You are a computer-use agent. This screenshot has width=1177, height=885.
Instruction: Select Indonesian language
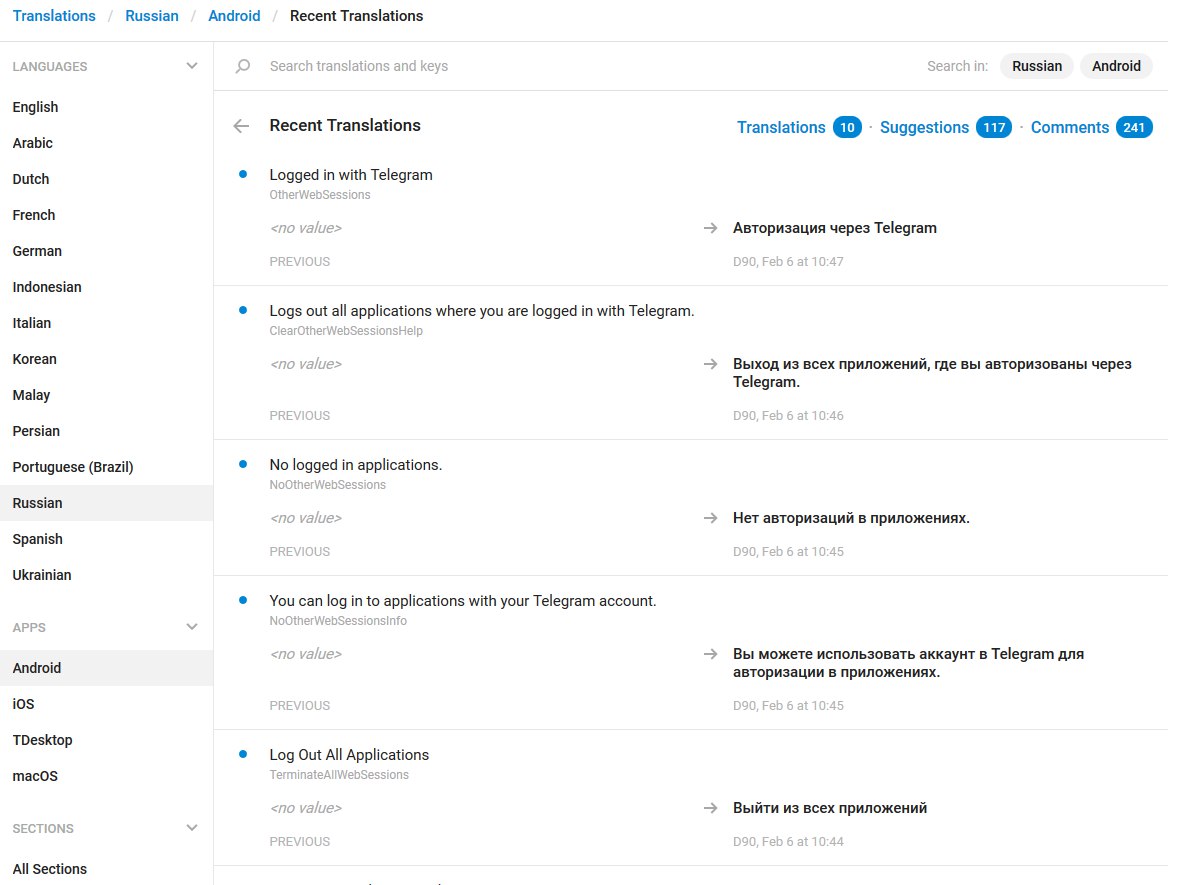(107, 287)
